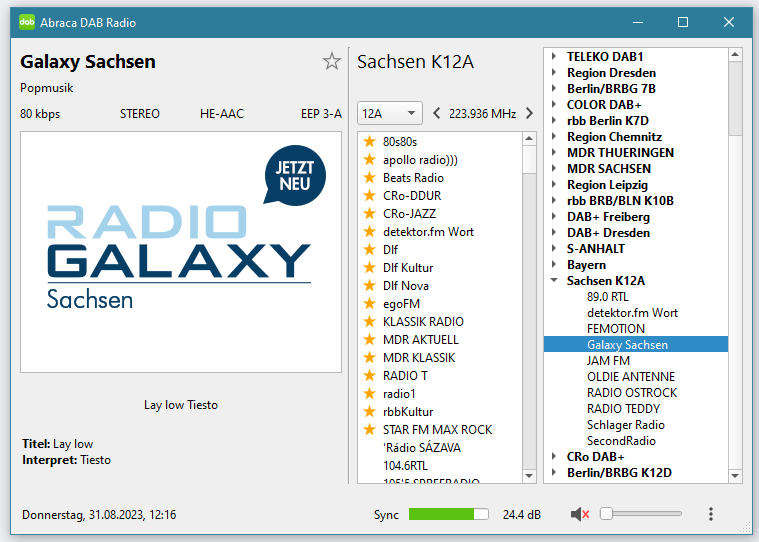The image size is (759, 542).
Task: Mark Galaxy Sachsen as favorite with star
Action: [332, 62]
